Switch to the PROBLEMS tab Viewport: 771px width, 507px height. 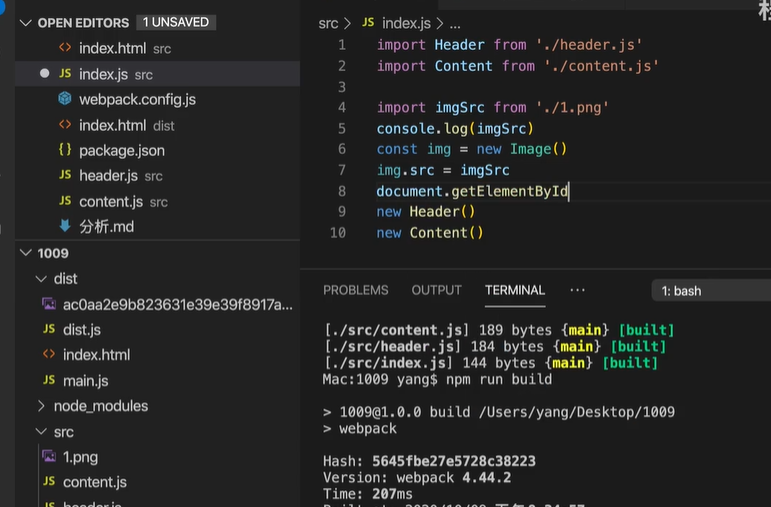(356, 290)
